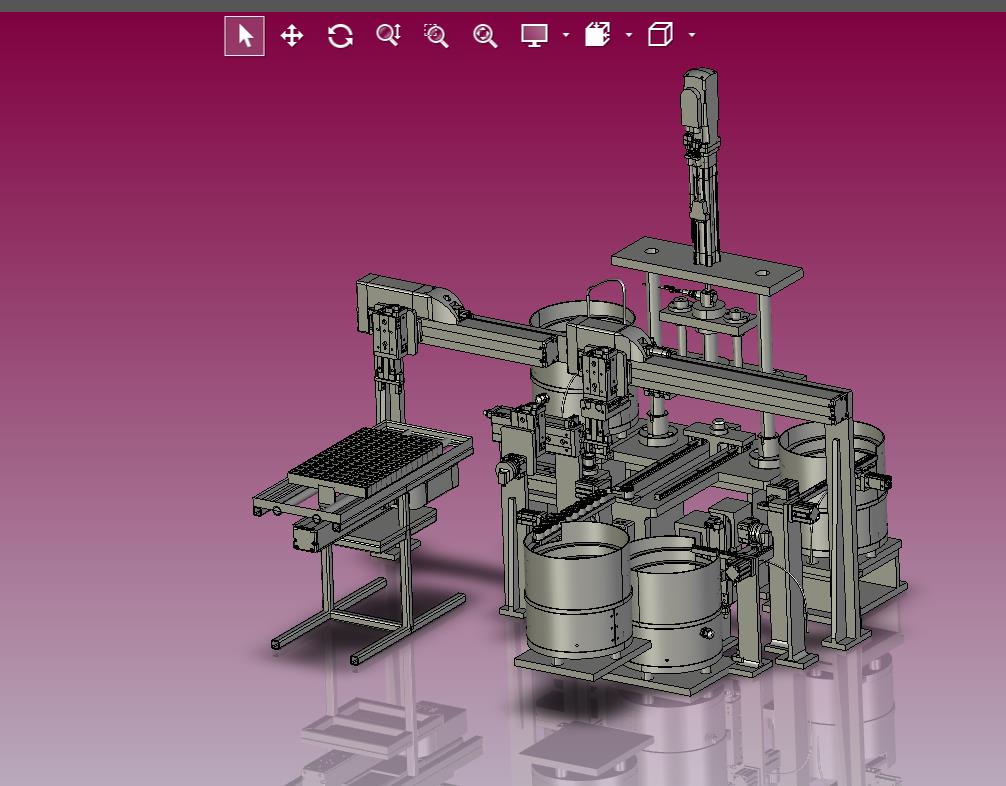Click the monitor display mode icon
Viewport: 1006px width, 786px height.
535,36
